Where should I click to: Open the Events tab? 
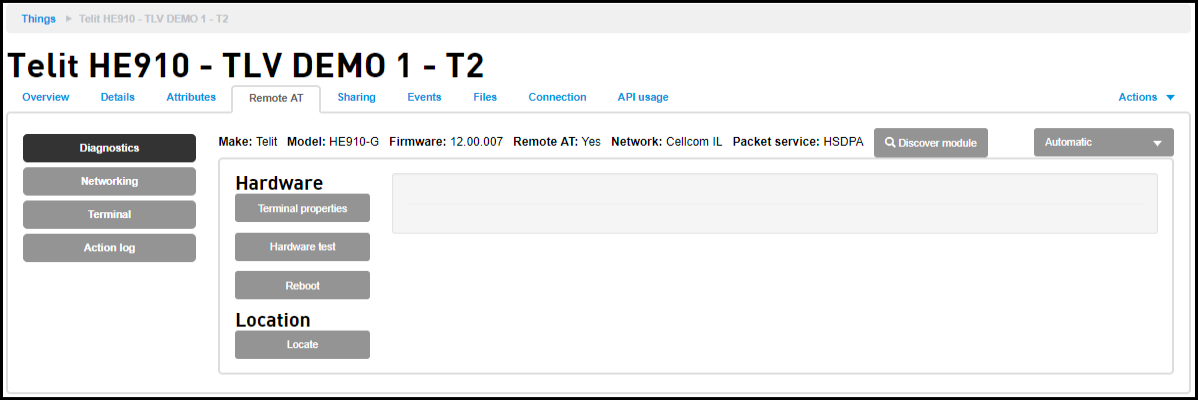tap(423, 97)
